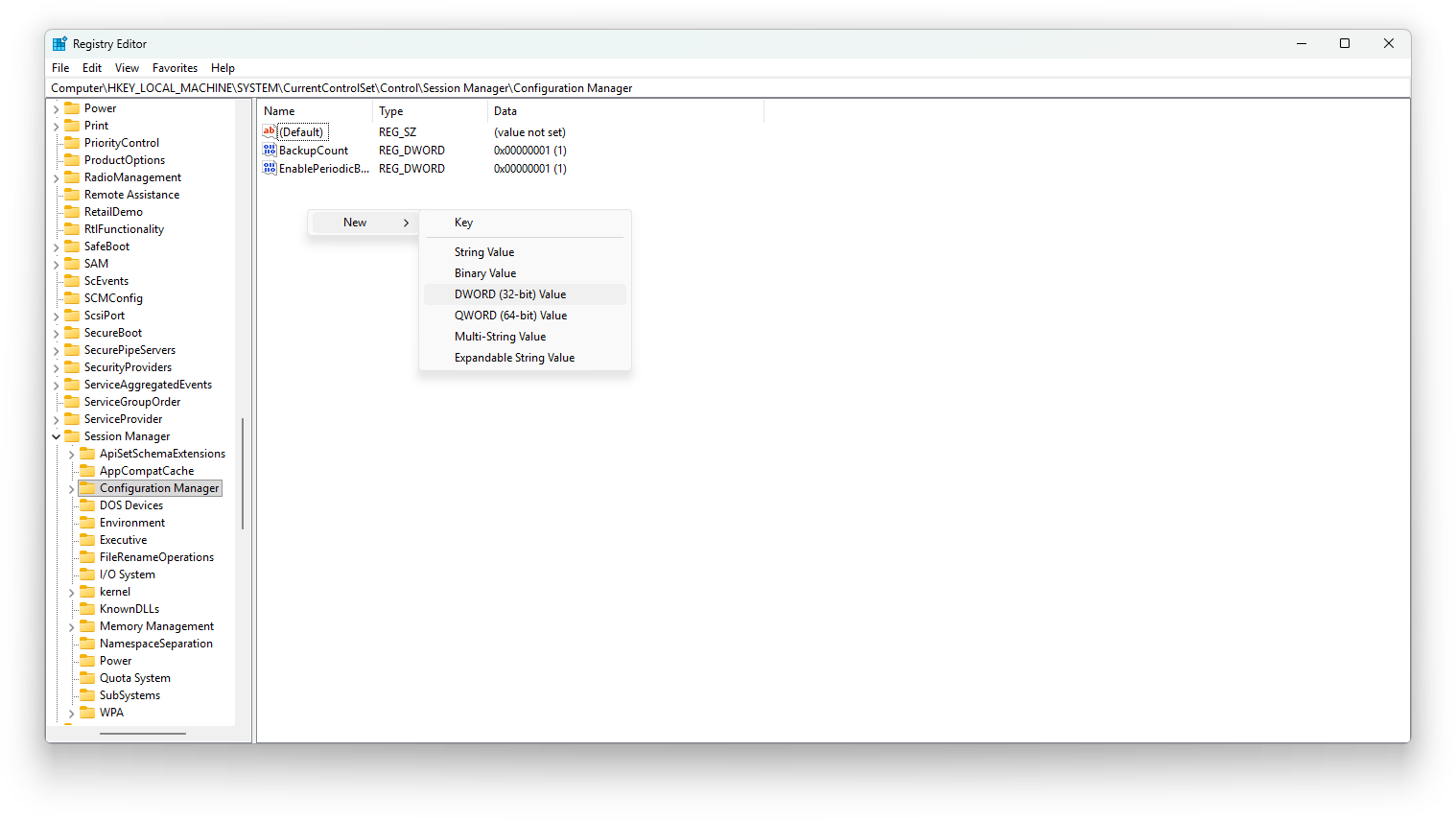Choose Key in the New submenu
1456x821 pixels.
[525, 223]
